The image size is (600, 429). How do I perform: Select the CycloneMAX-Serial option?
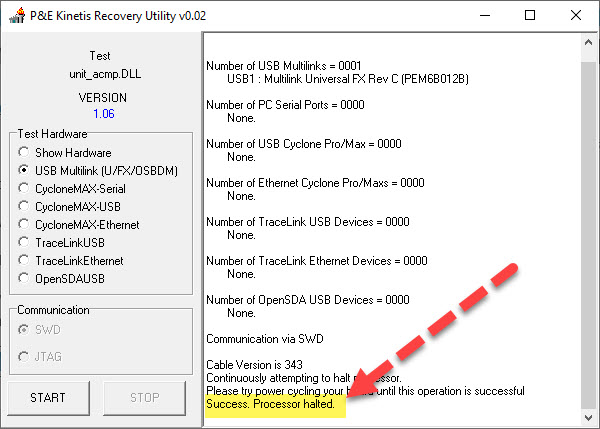(24, 188)
